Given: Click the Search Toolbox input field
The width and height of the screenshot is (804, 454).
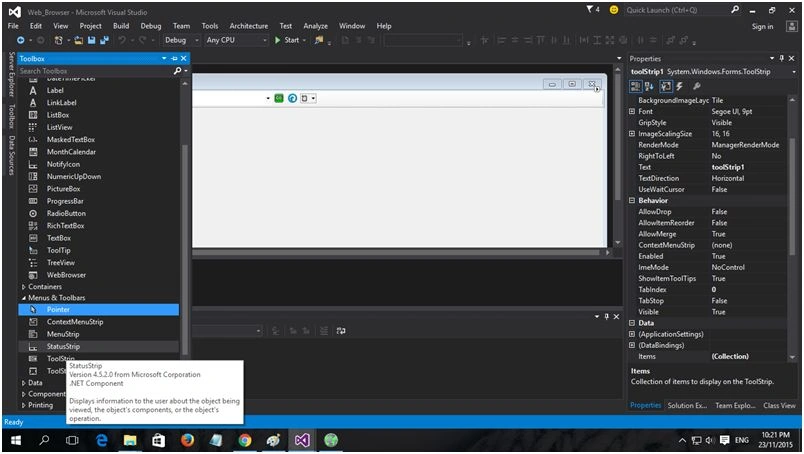Looking at the screenshot, I should pos(95,71).
